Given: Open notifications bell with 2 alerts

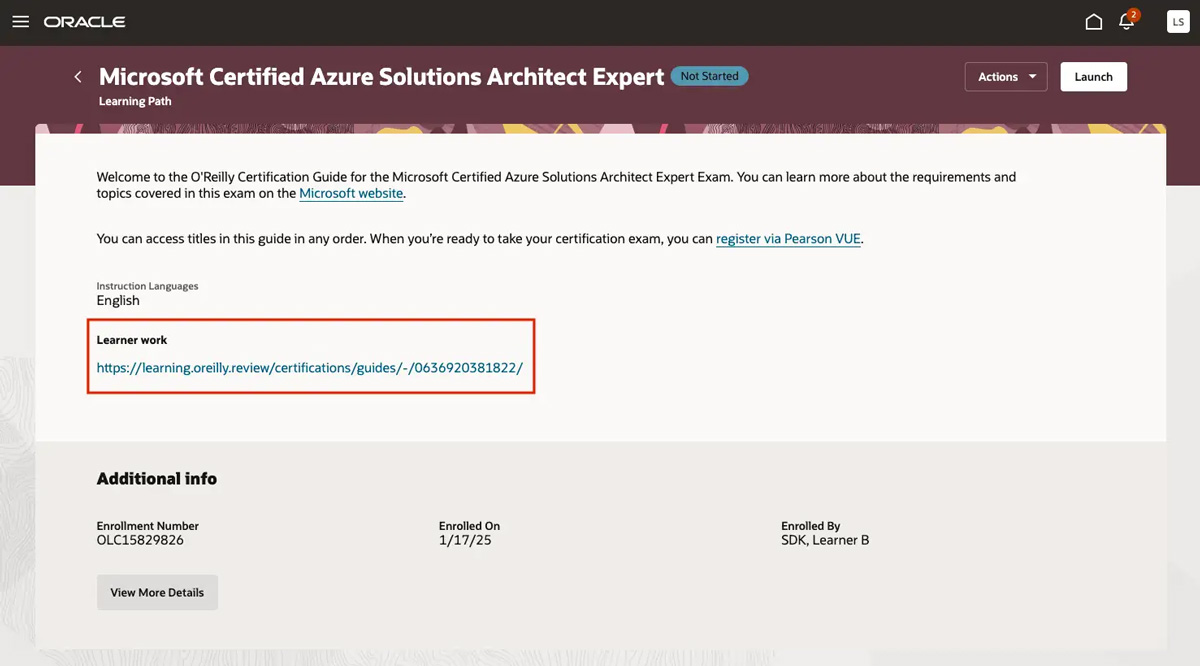Looking at the screenshot, I should [1129, 21].
